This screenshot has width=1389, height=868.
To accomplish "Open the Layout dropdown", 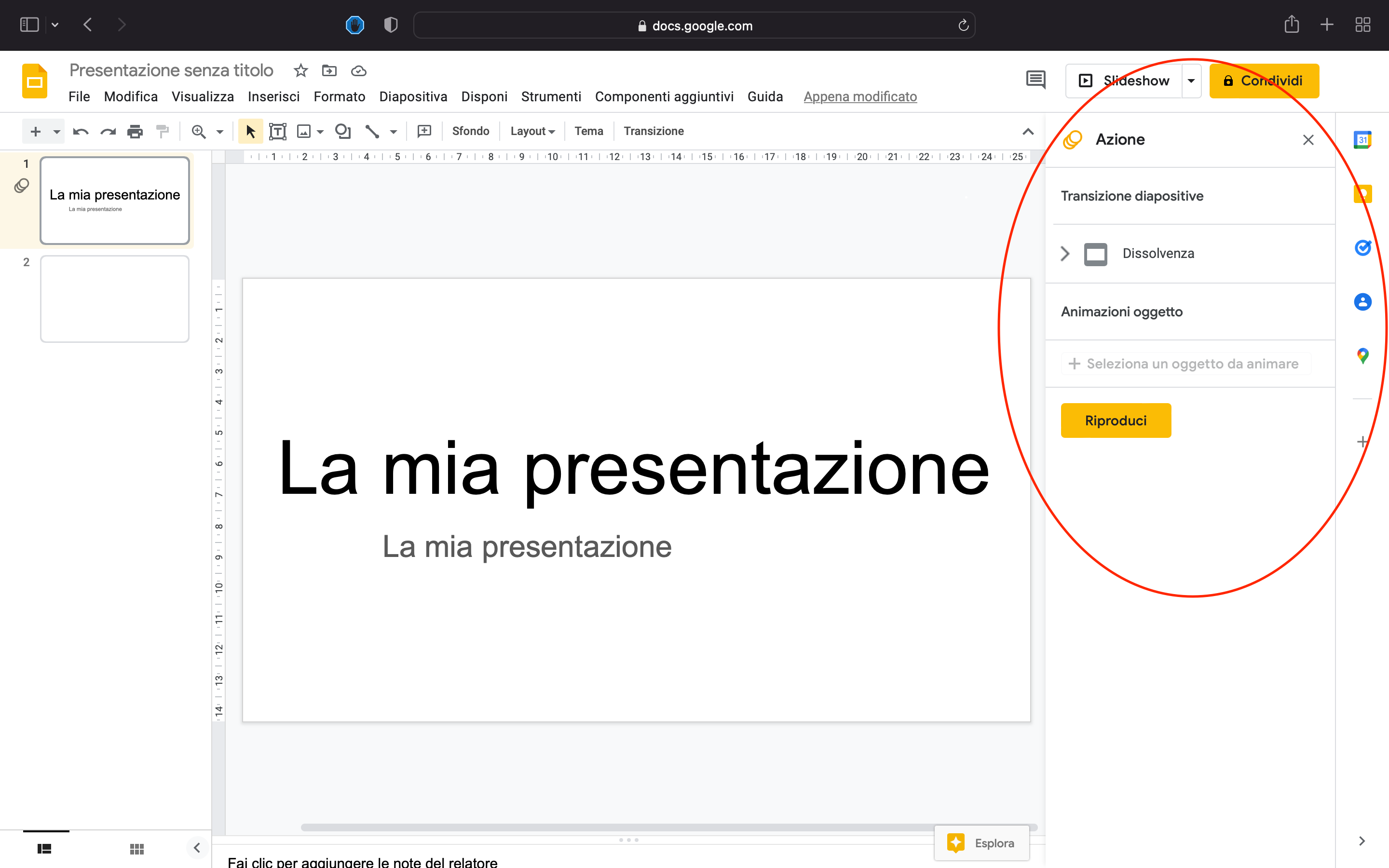I will [x=532, y=131].
